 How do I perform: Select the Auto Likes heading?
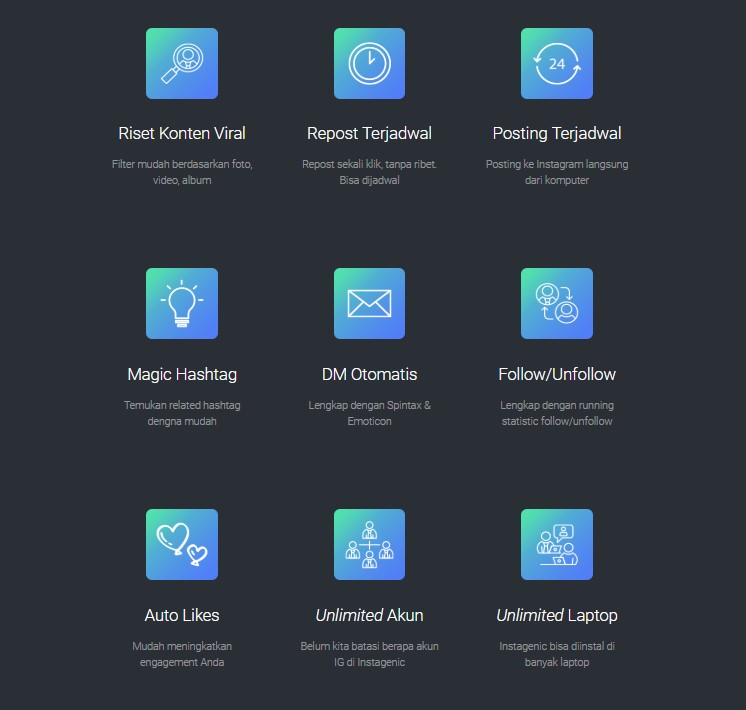tap(182, 615)
